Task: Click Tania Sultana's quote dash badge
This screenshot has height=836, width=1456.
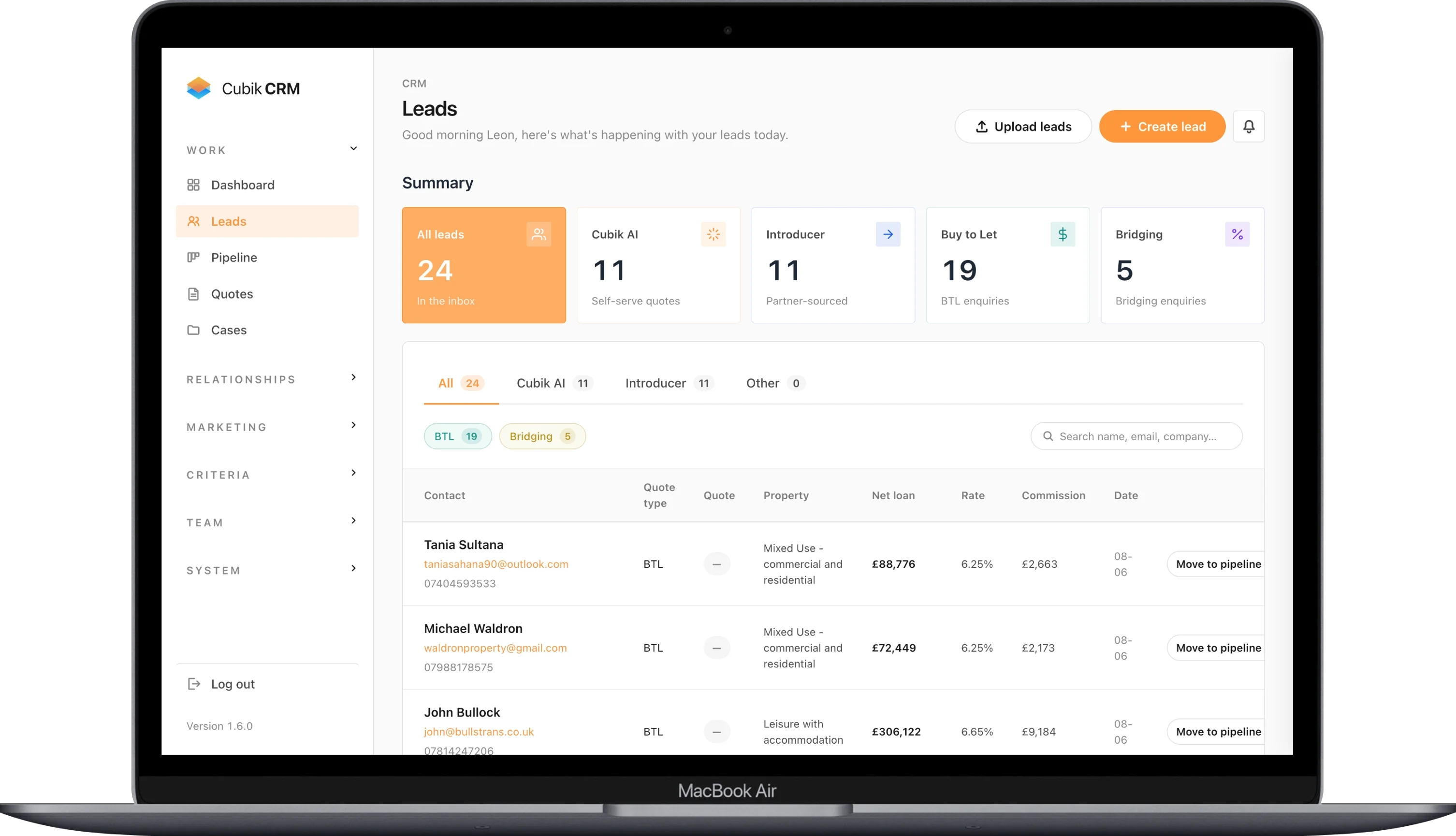Action: tap(717, 564)
